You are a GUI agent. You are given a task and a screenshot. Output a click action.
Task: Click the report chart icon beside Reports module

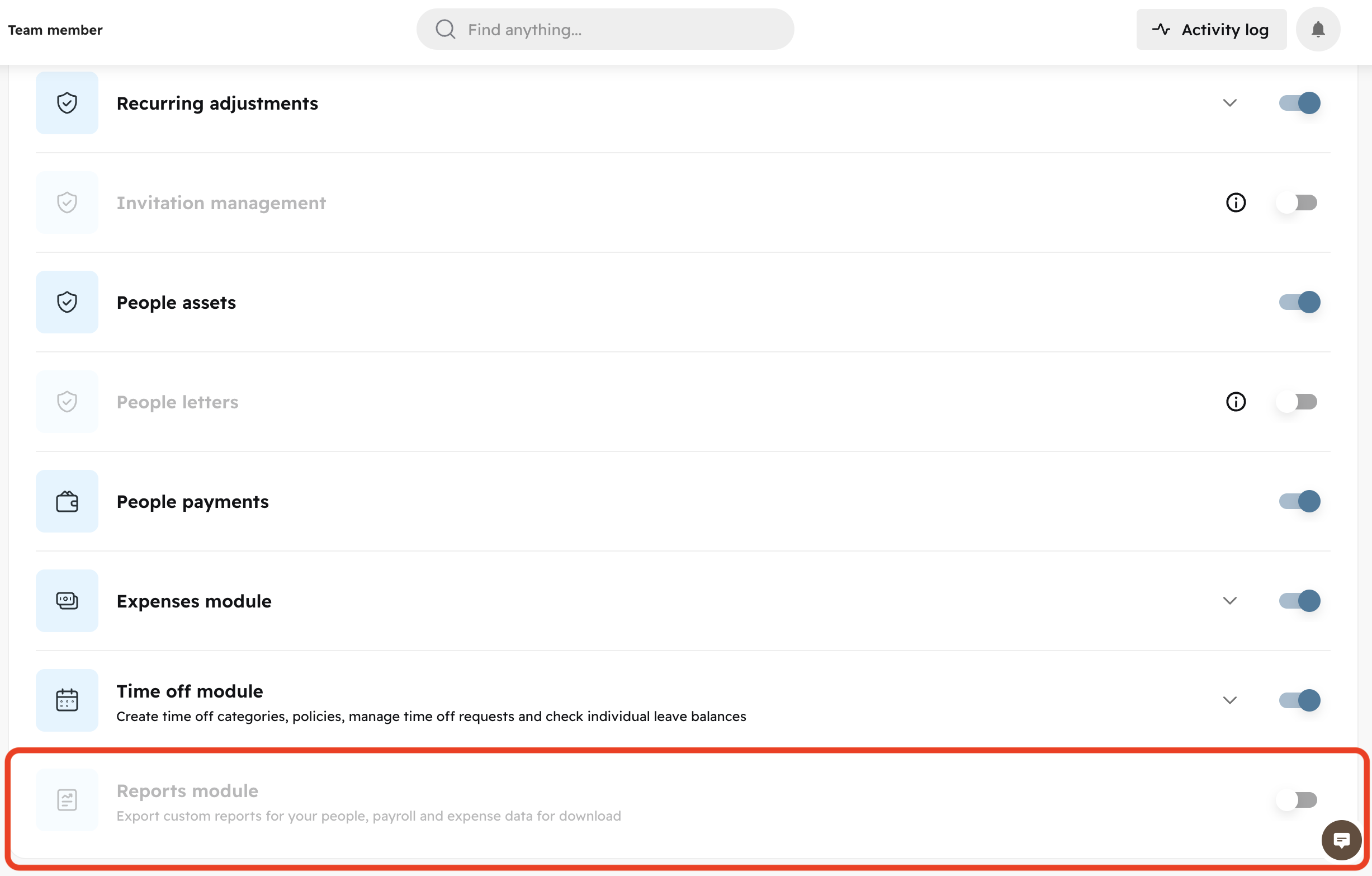[67, 799]
